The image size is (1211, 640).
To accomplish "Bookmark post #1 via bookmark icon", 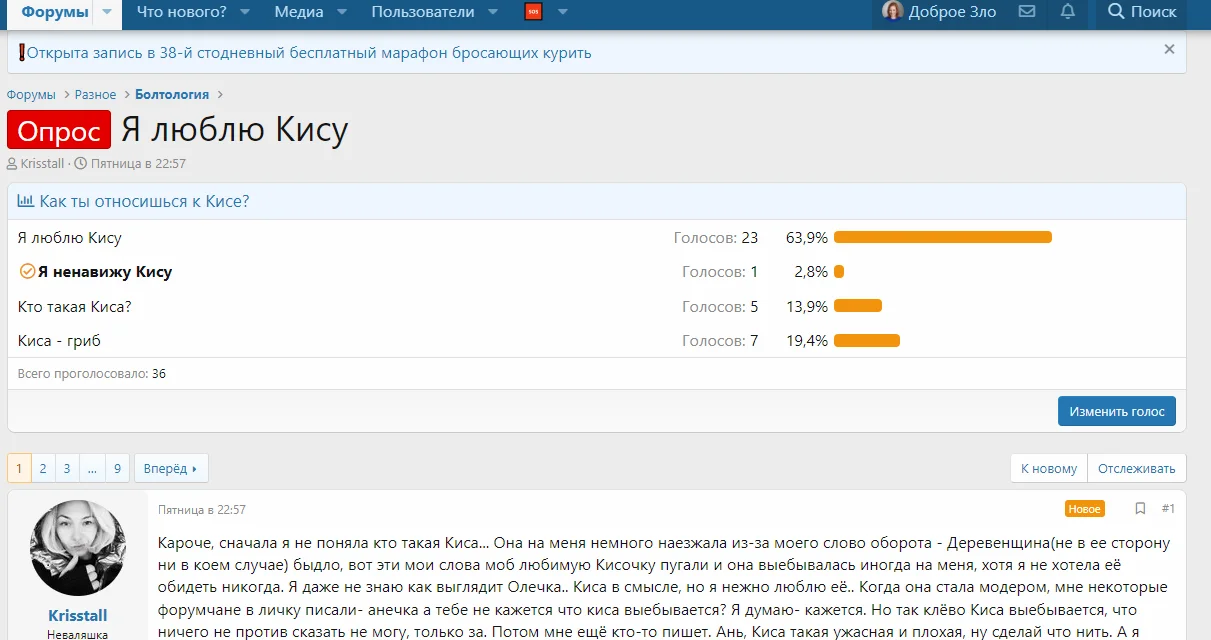I will (x=1140, y=508).
